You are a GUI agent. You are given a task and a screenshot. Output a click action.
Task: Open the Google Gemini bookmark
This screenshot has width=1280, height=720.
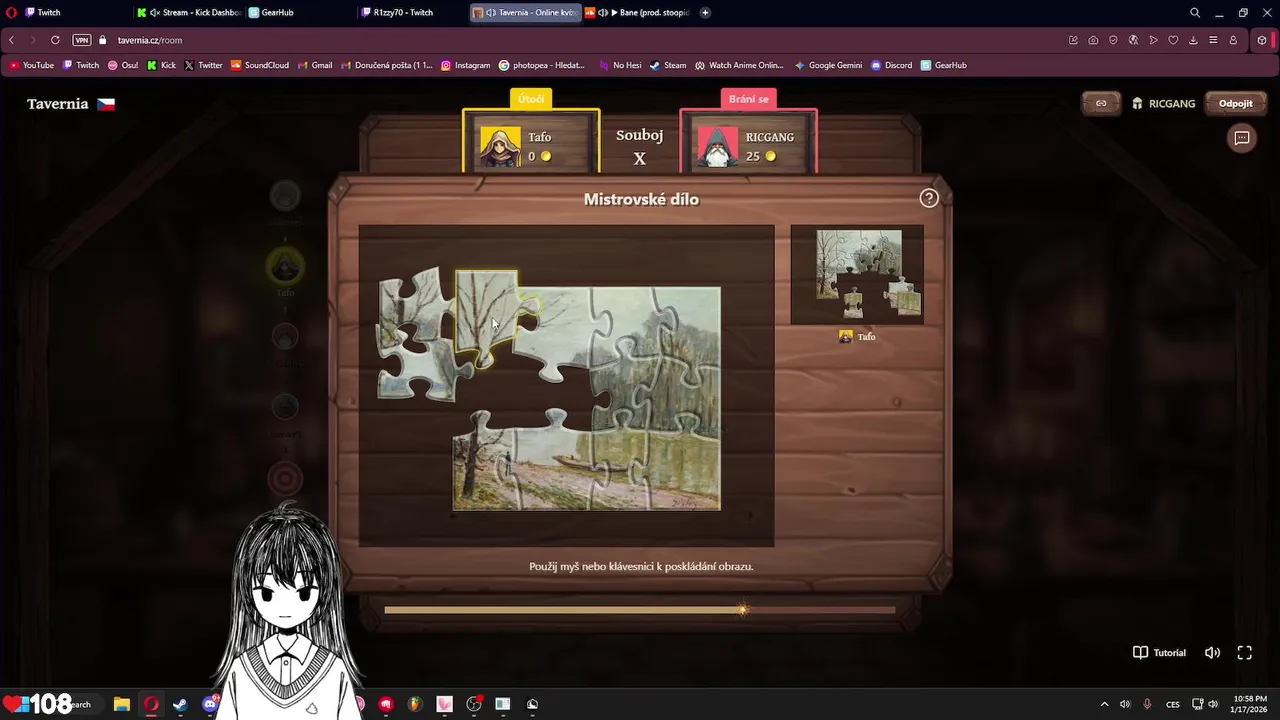pyautogui.click(x=828, y=65)
